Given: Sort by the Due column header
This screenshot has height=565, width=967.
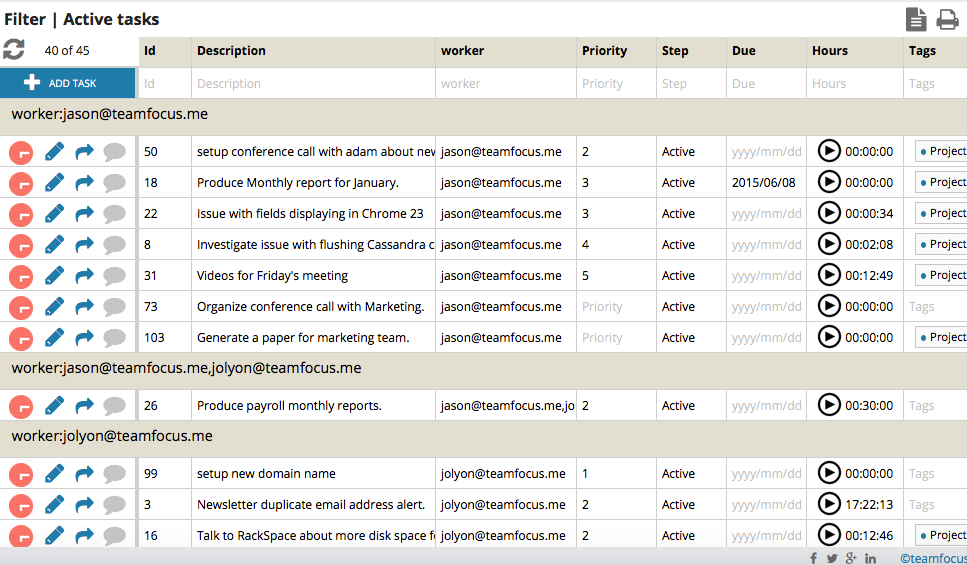Looking at the screenshot, I should [743, 51].
